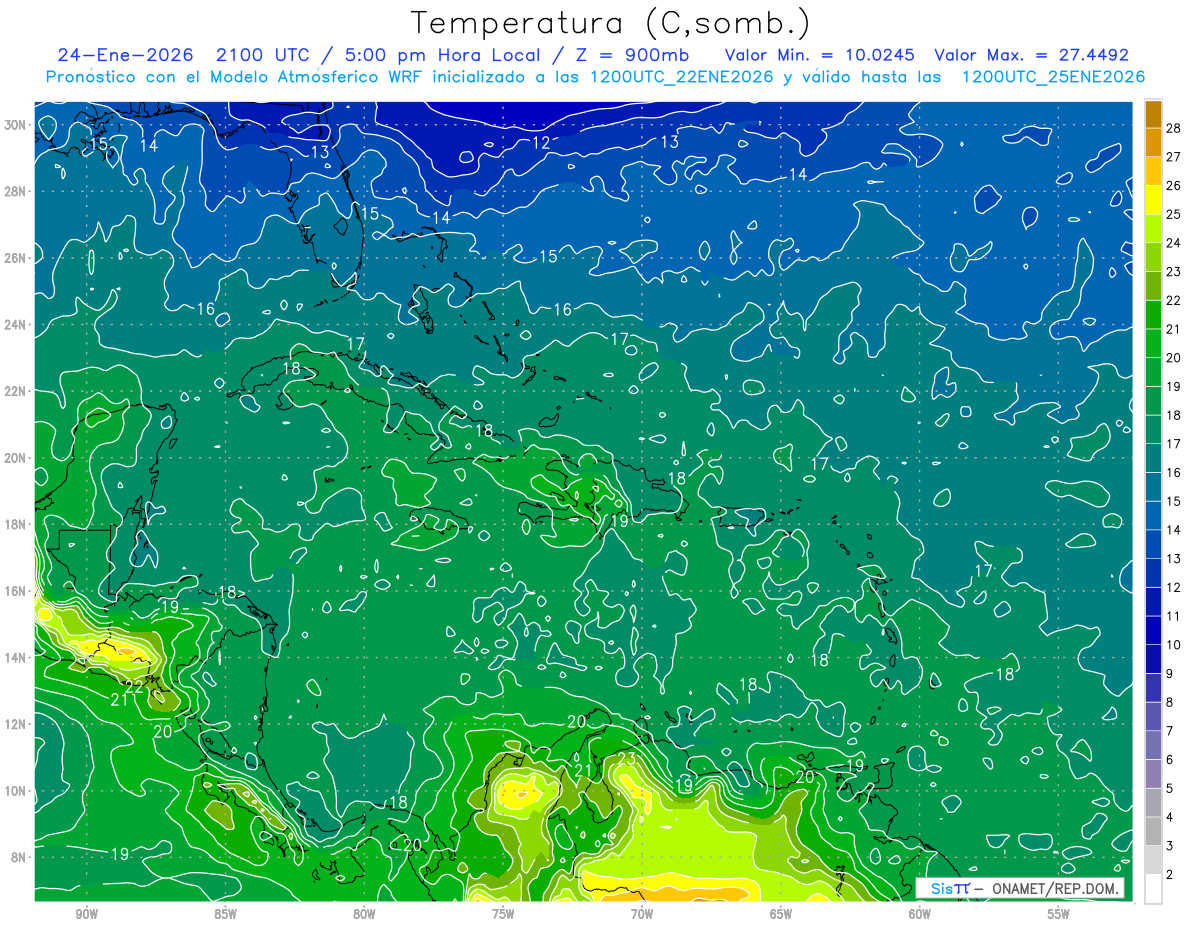Click the green legend swatch between 20 and 21
This screenshot has width=1200, height=927.
click(1153, 343)
